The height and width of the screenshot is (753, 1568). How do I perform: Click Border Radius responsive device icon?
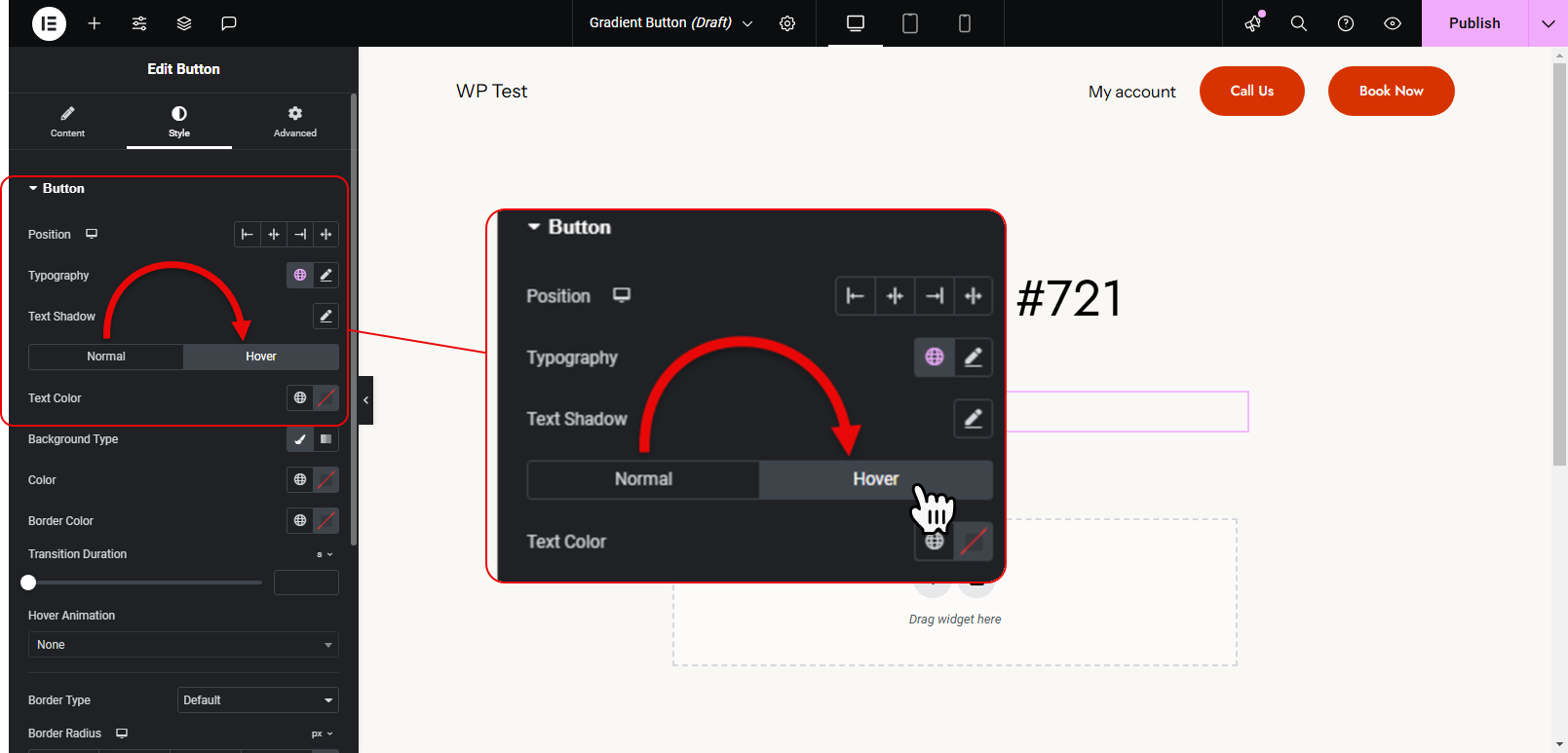(122, 734)
